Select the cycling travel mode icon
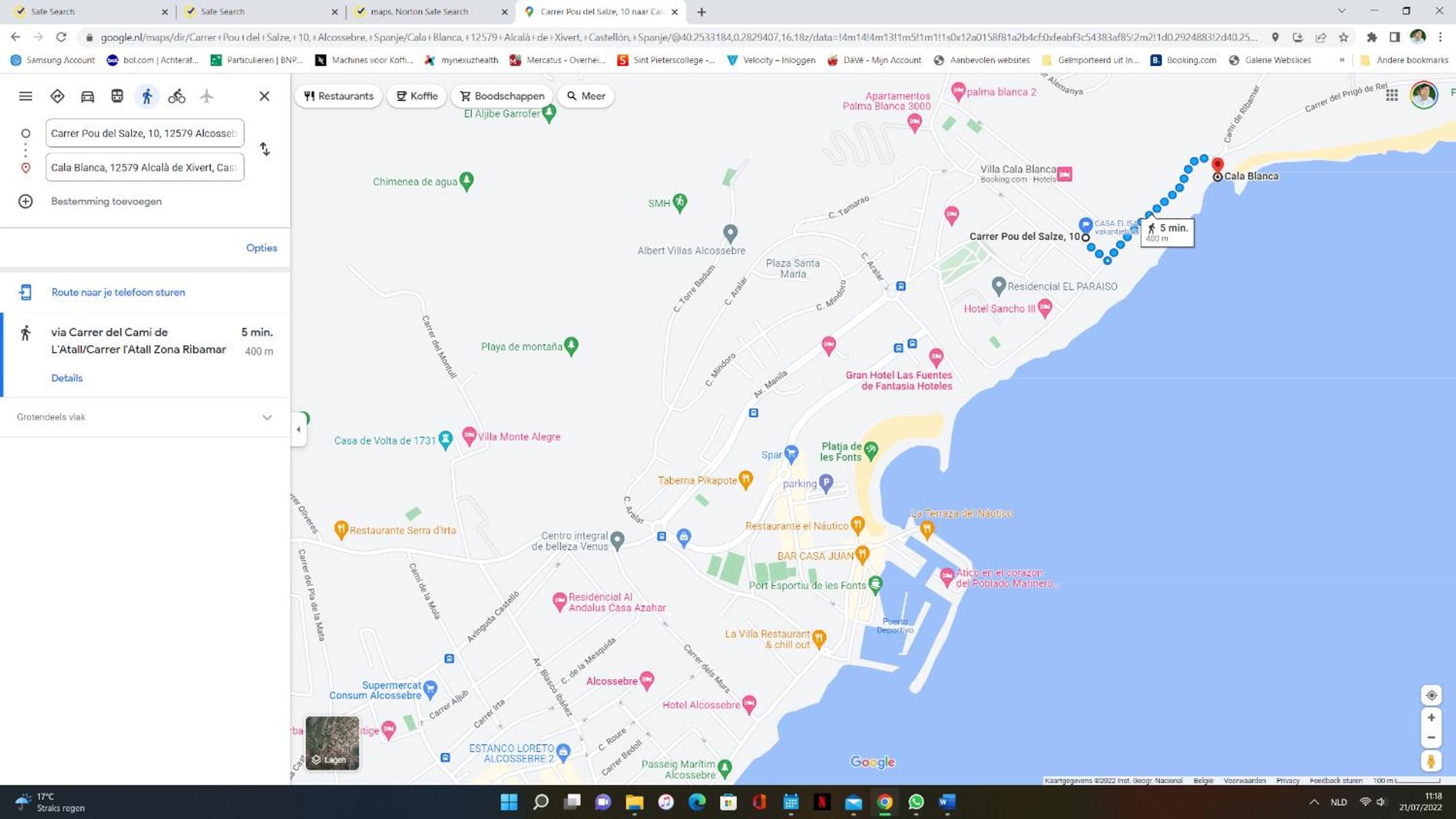The width and height of the screenshot is (1456, 819). (x=176, y=96)
